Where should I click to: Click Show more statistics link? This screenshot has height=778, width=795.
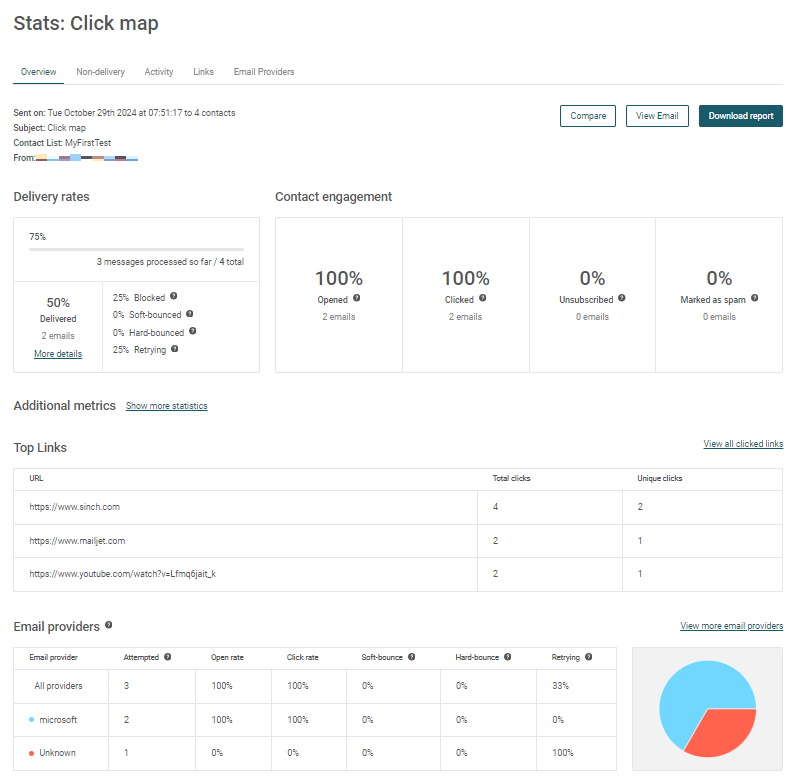coord(167,406)
